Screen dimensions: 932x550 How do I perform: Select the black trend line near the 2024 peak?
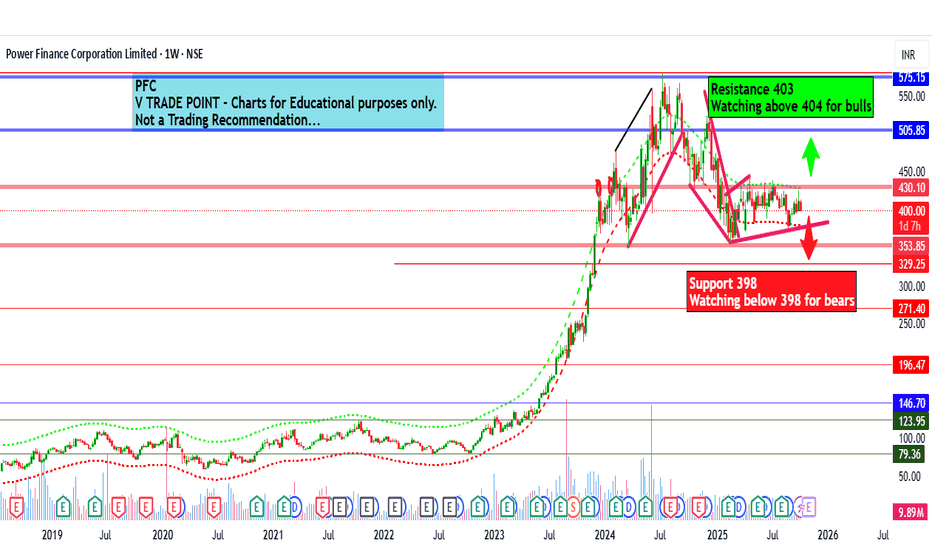(633, 120)
